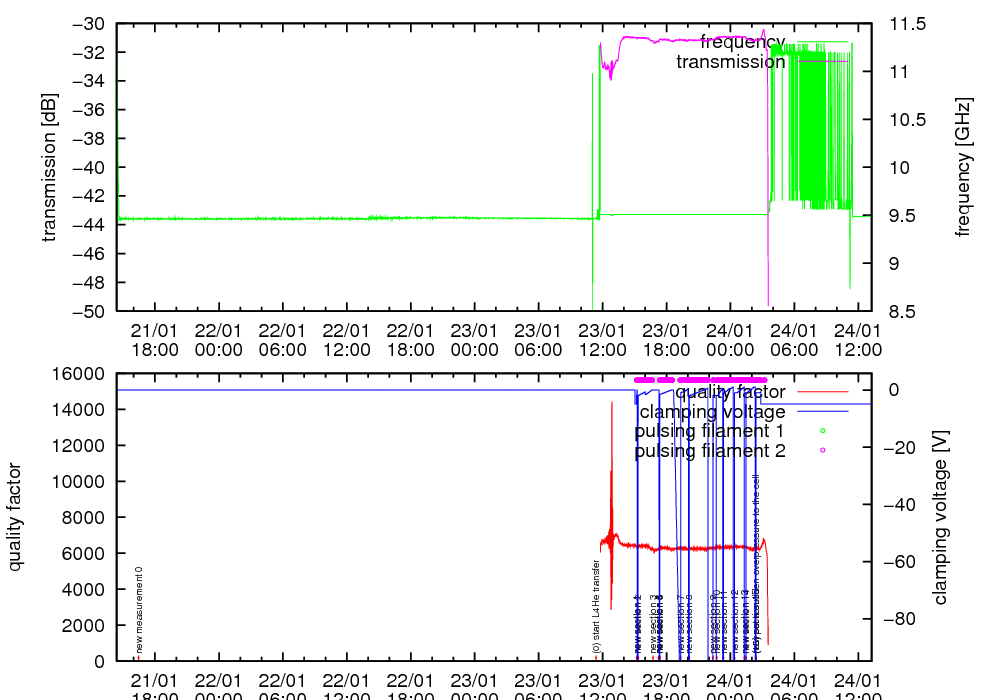Click the 'pulsing filament 2' legend text

tap(710, 451)
